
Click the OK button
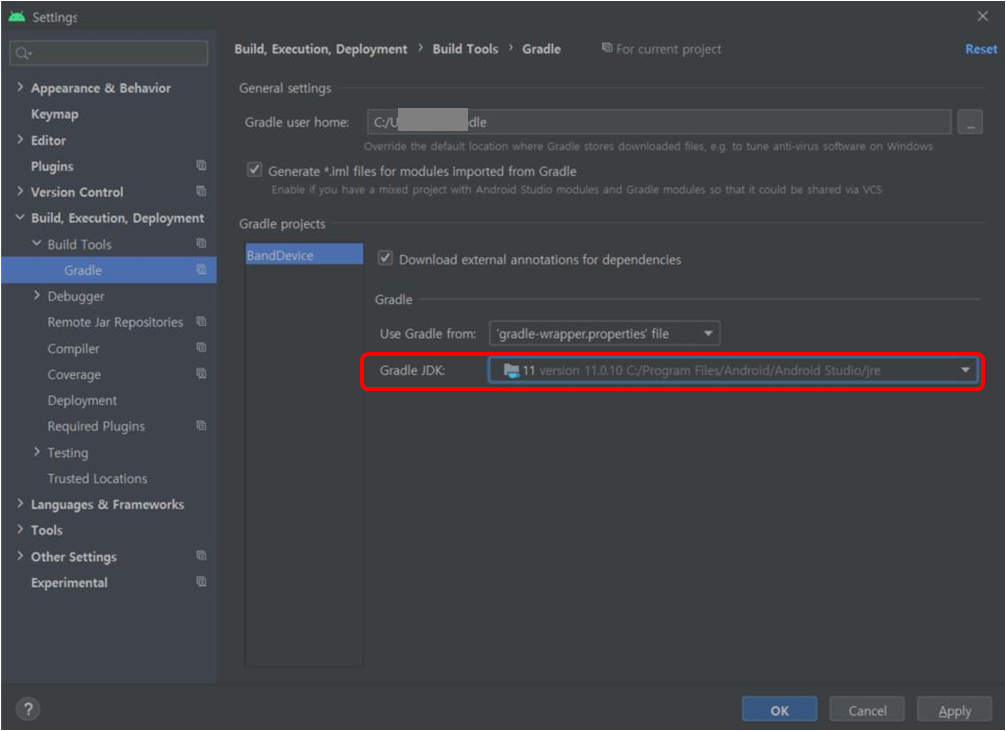pyautogui.click(x=780, y=710)
